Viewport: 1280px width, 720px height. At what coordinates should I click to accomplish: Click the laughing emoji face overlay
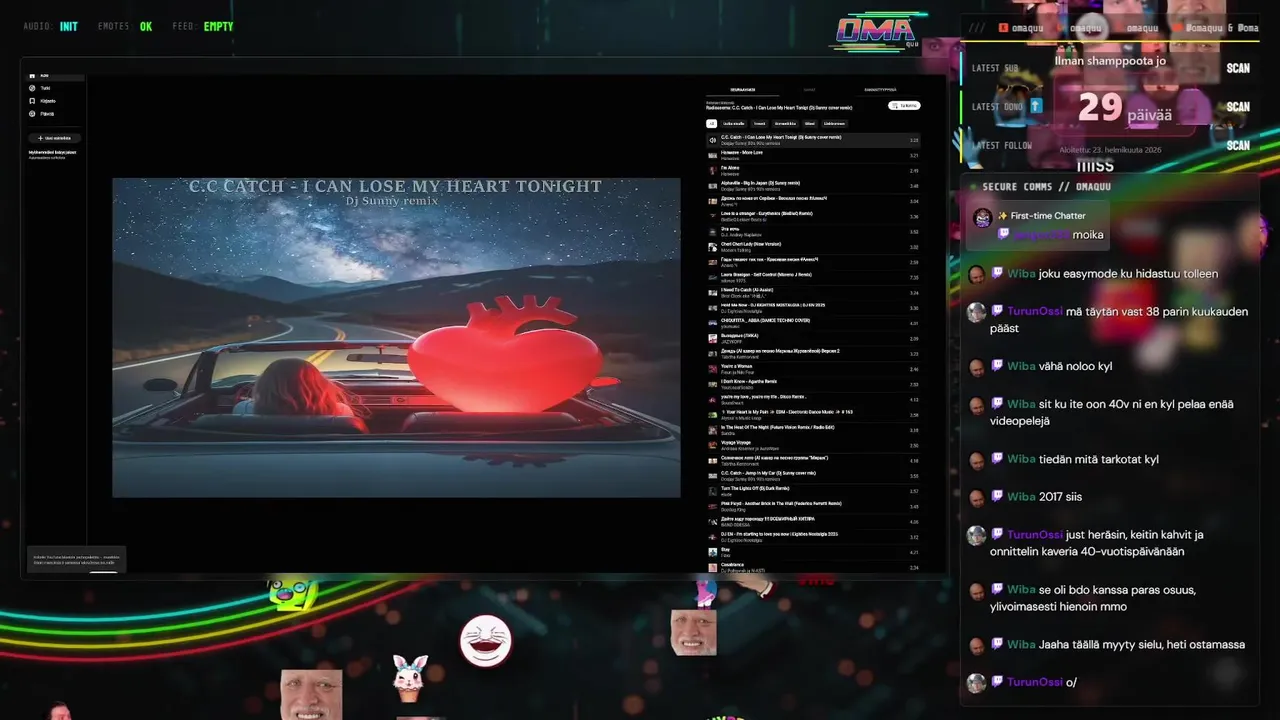(485, 641)
